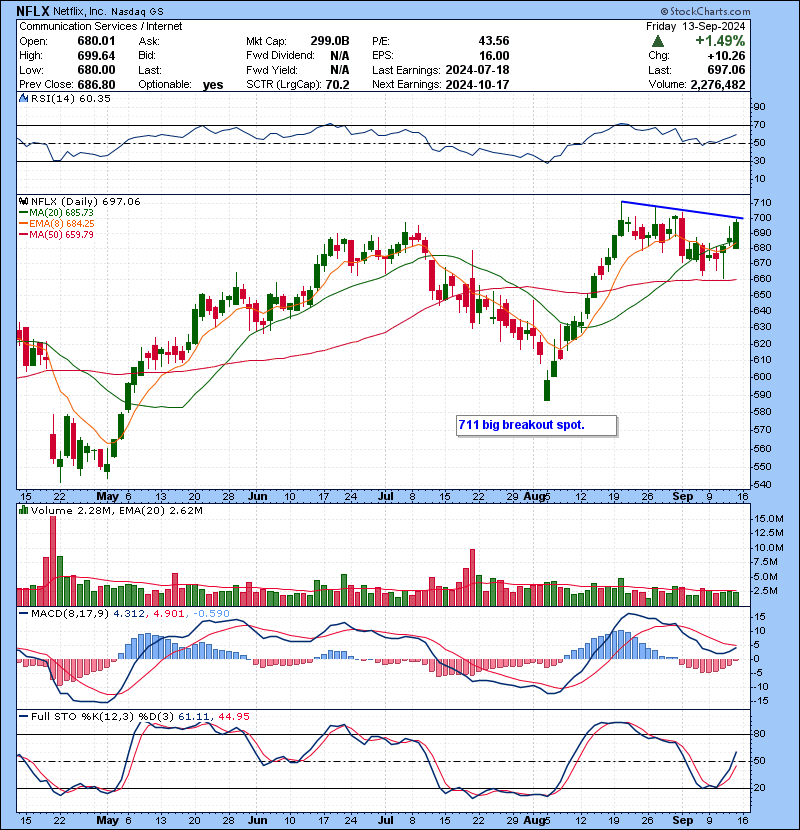The image size is (800, 830).
Task: Click the +1.49% percent change
Action: 720,41
